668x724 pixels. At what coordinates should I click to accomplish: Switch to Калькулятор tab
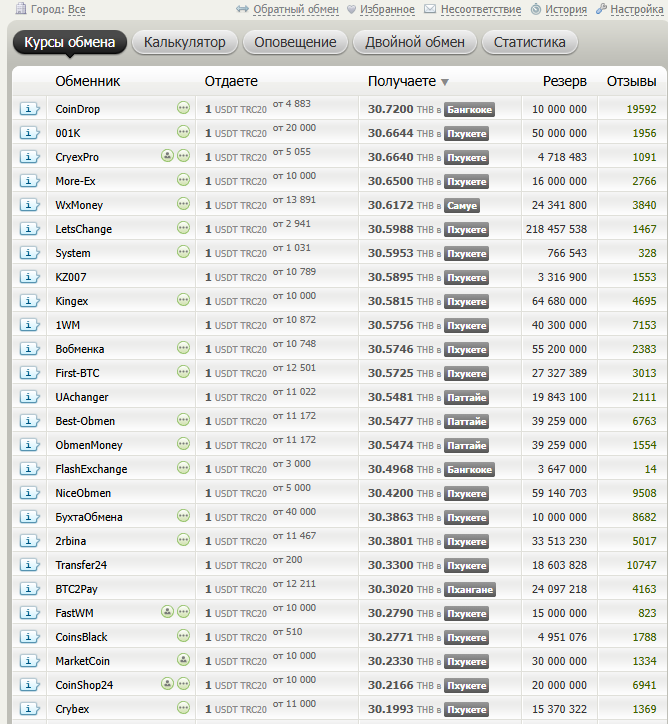tap(185, 42)
